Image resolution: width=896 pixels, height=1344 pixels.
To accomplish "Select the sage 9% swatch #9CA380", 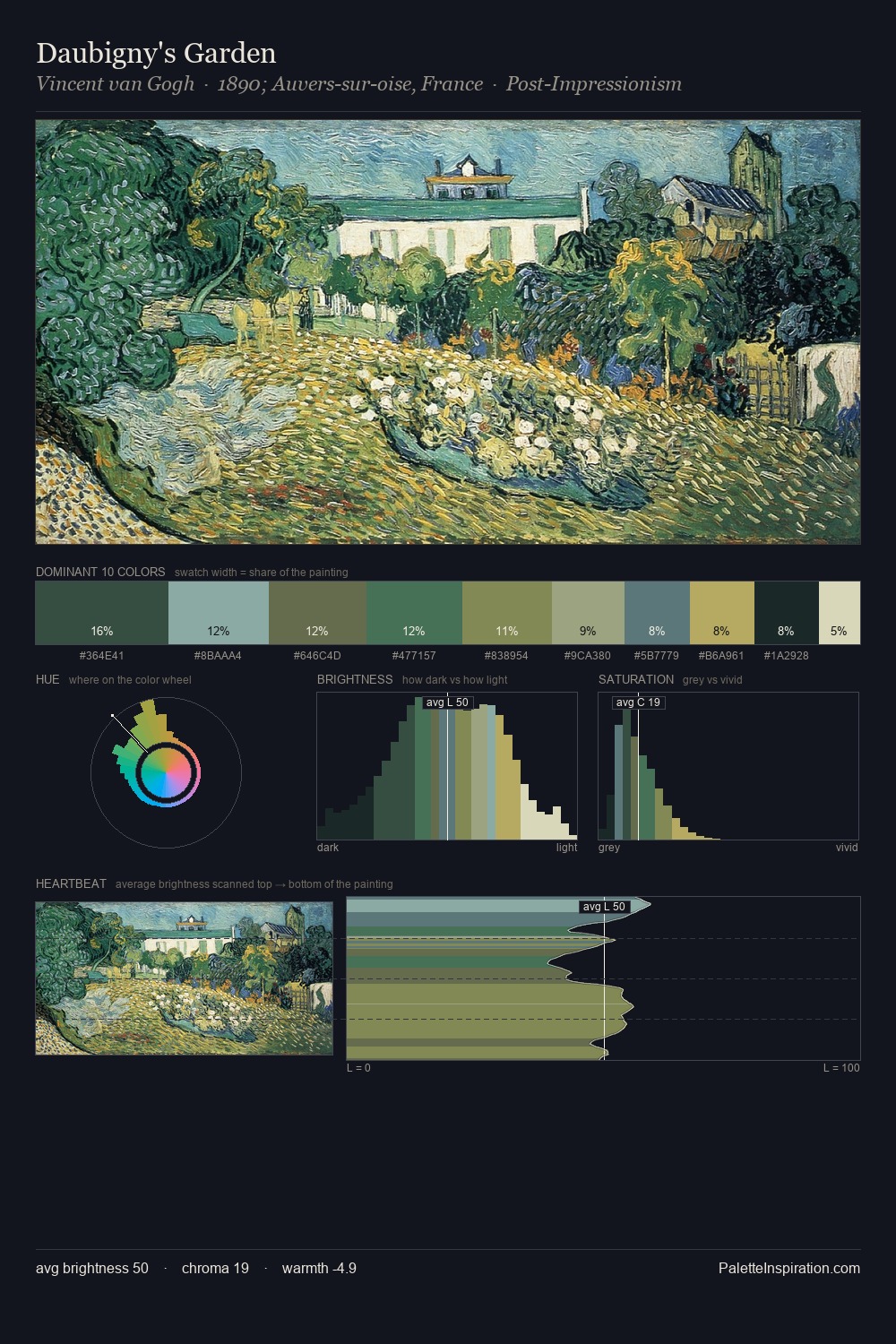I will pyautogui.click(x=588, y=613).
